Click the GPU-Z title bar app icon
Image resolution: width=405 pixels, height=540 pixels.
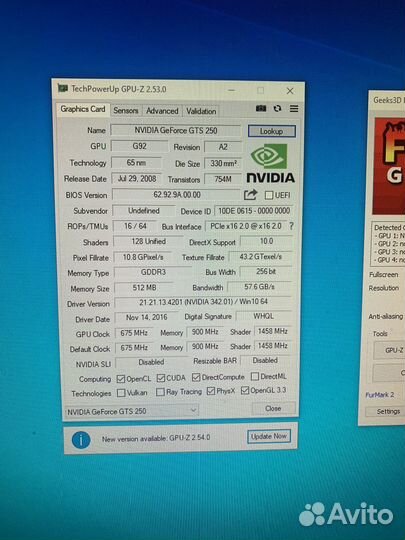point(63,88)
